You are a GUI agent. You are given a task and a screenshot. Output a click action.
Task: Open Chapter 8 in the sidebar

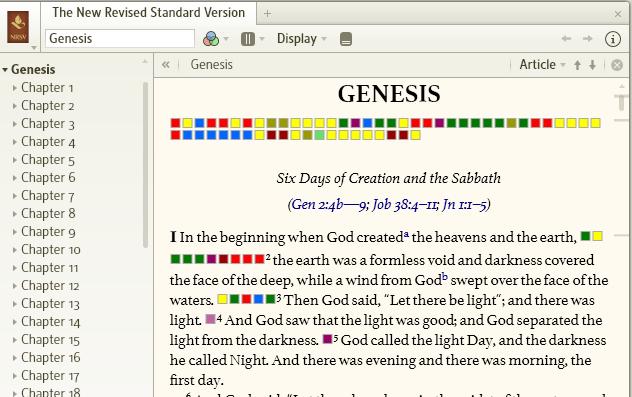coord(48,214)
